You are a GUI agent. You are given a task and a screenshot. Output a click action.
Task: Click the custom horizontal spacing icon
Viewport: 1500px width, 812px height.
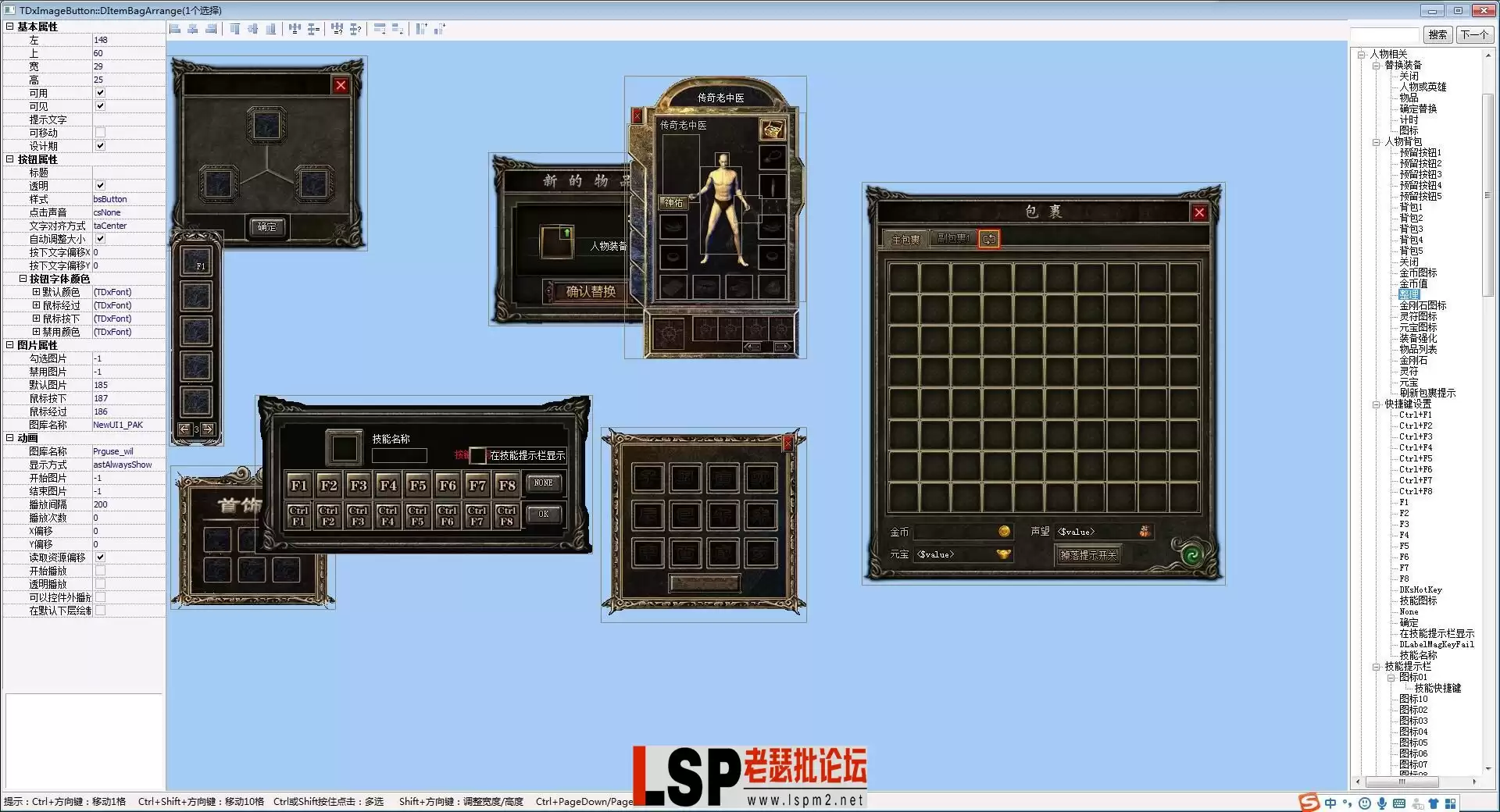tap(337, 29)
